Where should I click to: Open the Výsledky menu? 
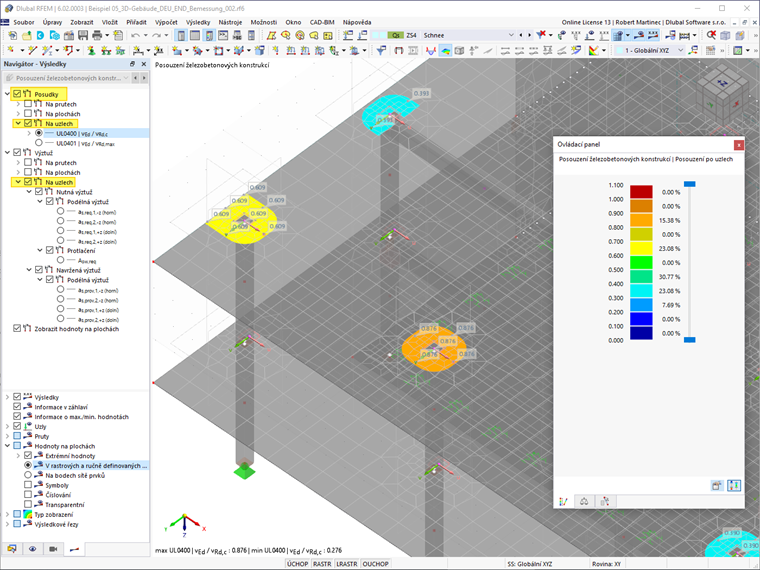click(x=198, y=22)
